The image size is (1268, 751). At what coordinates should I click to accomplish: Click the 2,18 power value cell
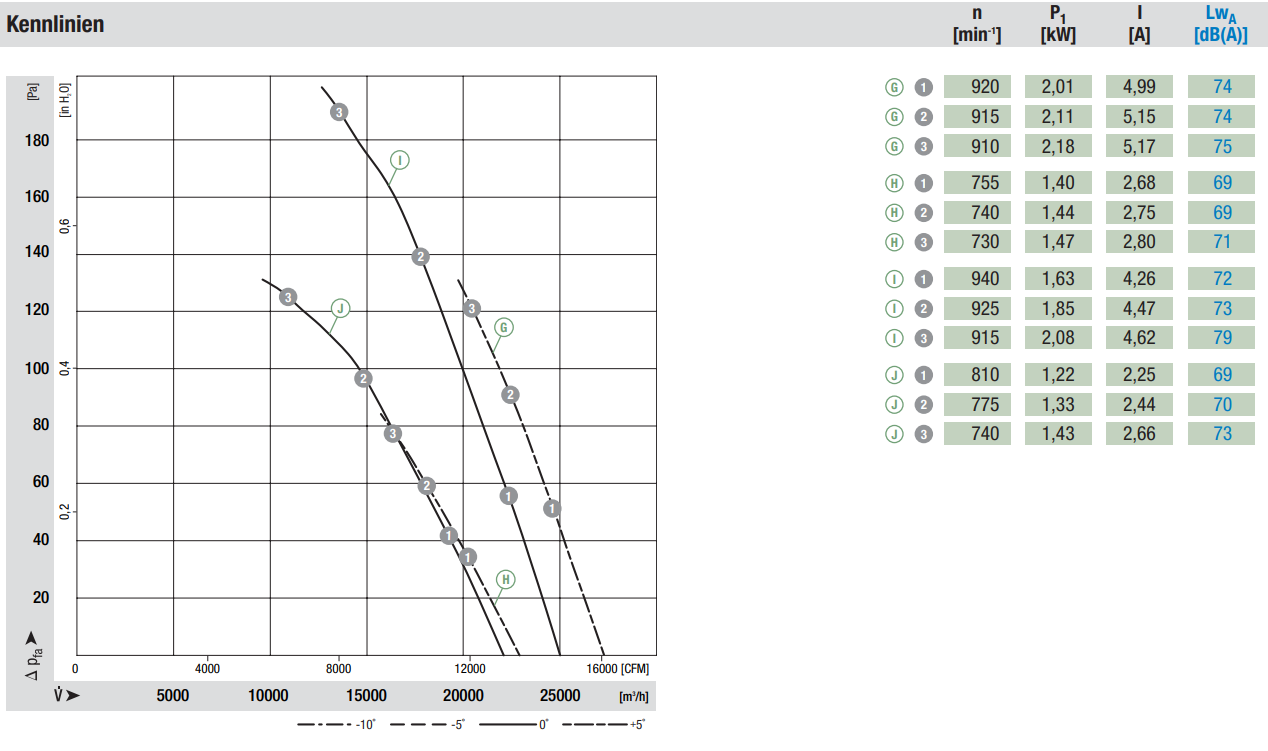click(x=1058, y=146)
